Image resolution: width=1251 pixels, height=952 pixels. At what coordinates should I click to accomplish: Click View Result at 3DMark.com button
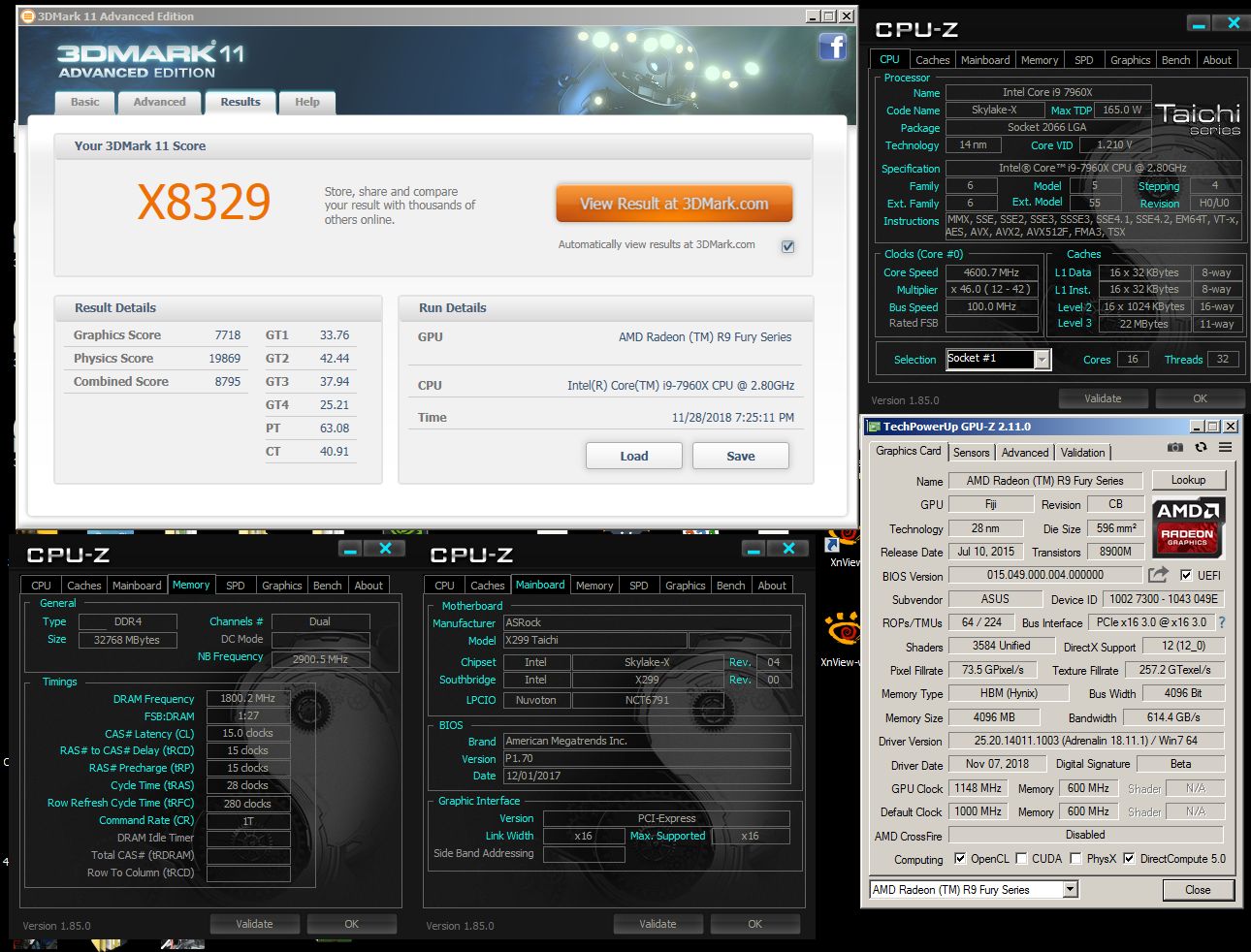tap(674, 204)
